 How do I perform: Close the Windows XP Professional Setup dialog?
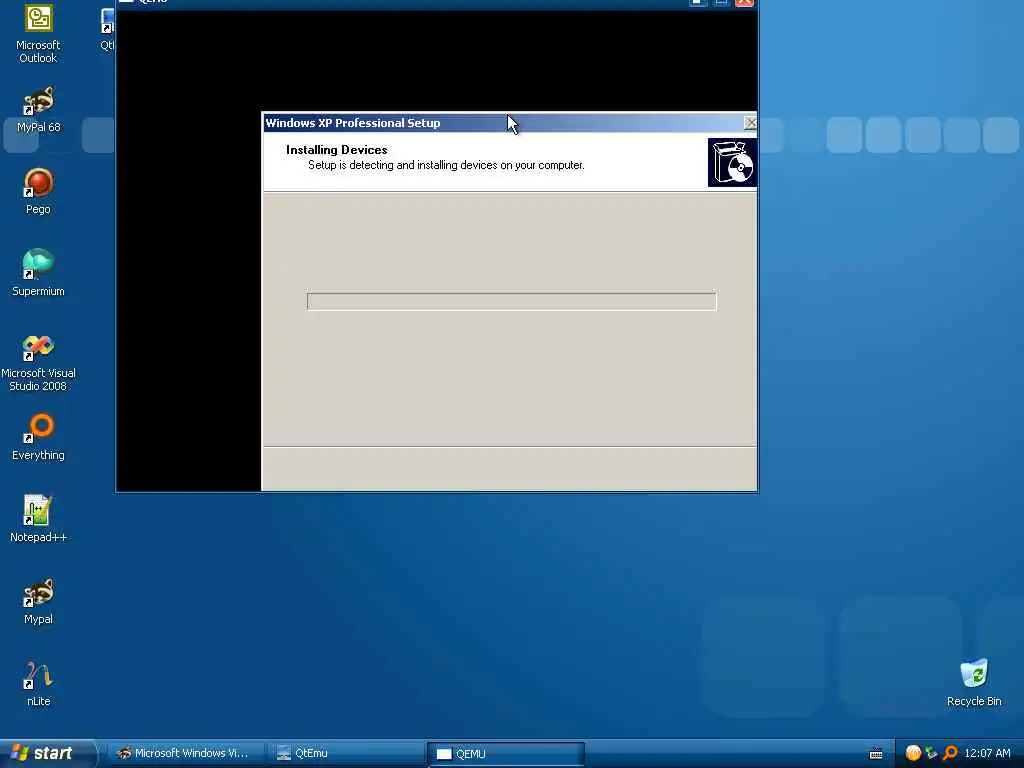click(750, 123)
